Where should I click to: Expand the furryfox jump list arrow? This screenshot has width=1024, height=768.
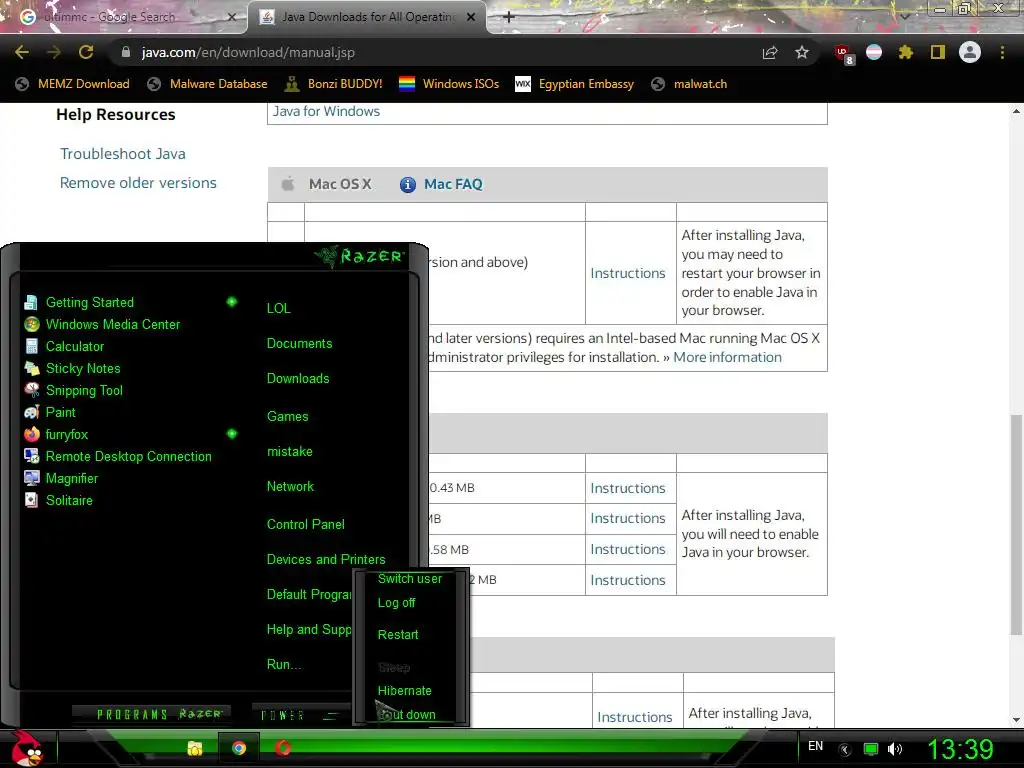tap(232, 434)
